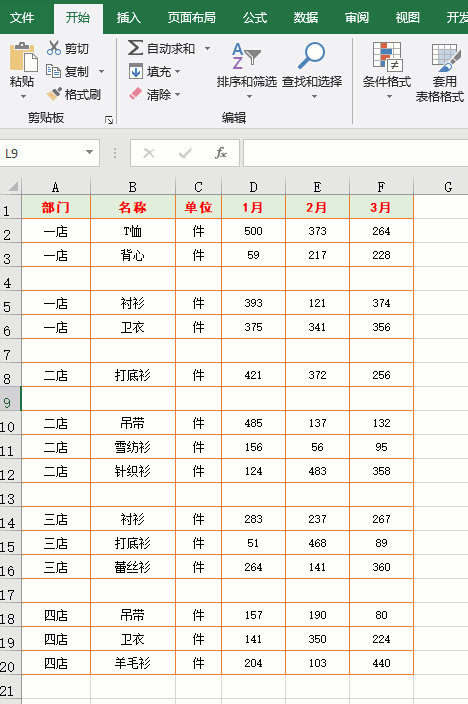Click the AutoSum (自动求和) sigma icon
This screenshot has width=468, height=704.
click(x=135, y=48)
